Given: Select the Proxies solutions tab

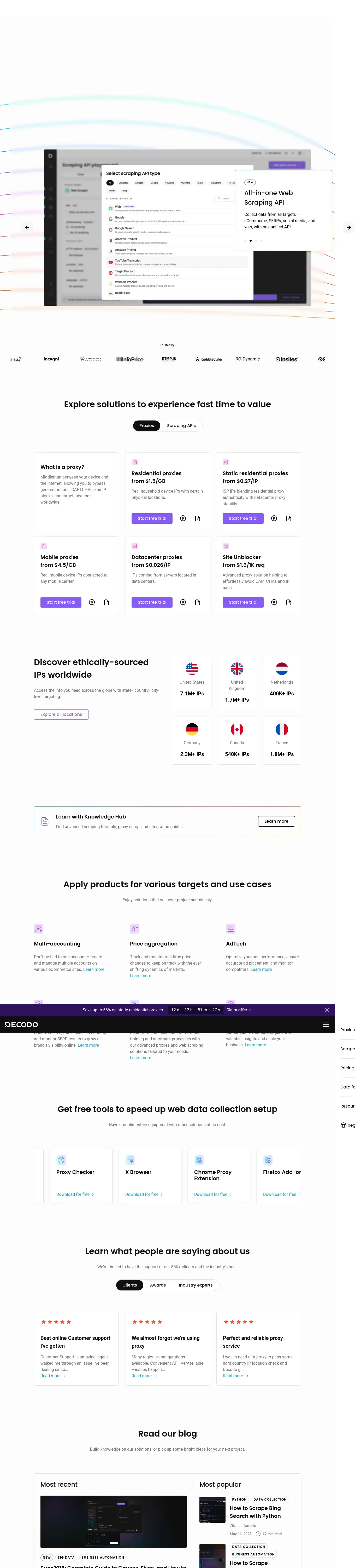Looking at the screenshot, I should click(146, 426).
